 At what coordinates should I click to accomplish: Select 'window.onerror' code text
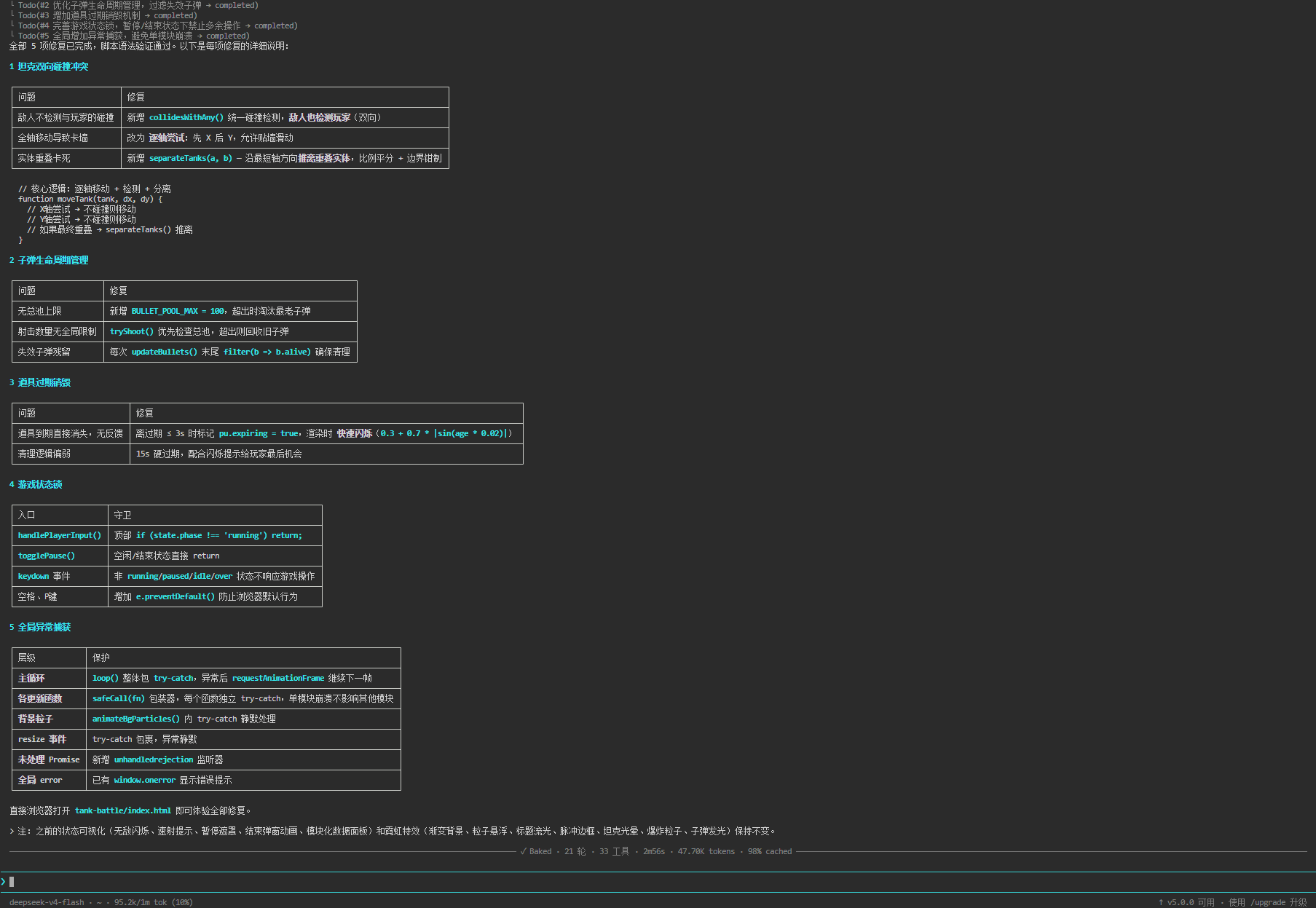click(x=145, y=780)
